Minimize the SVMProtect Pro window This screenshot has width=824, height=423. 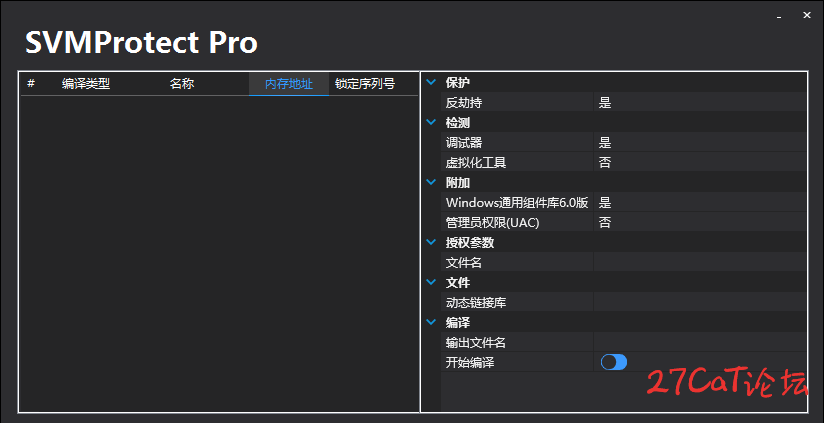click(779, 17)
